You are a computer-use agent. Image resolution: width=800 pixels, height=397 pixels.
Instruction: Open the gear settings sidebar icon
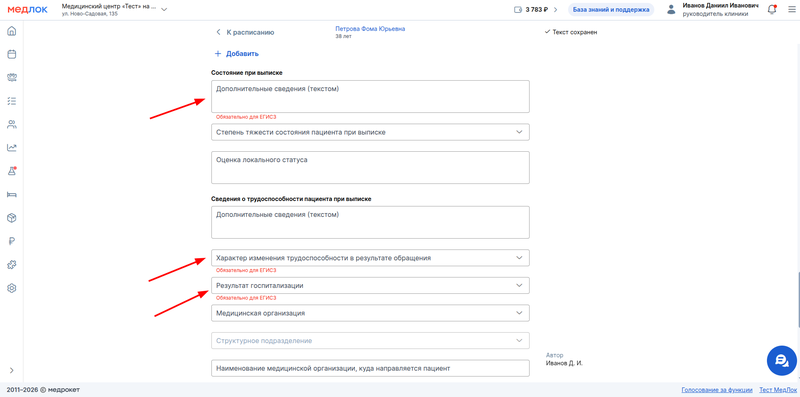click(x=12, y=288)
